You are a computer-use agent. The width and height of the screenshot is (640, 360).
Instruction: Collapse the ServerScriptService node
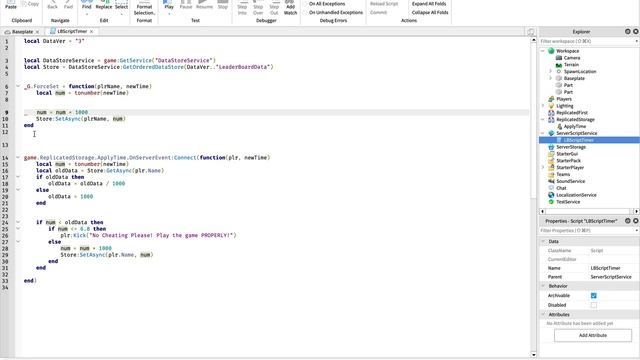[x=543, y=133]
